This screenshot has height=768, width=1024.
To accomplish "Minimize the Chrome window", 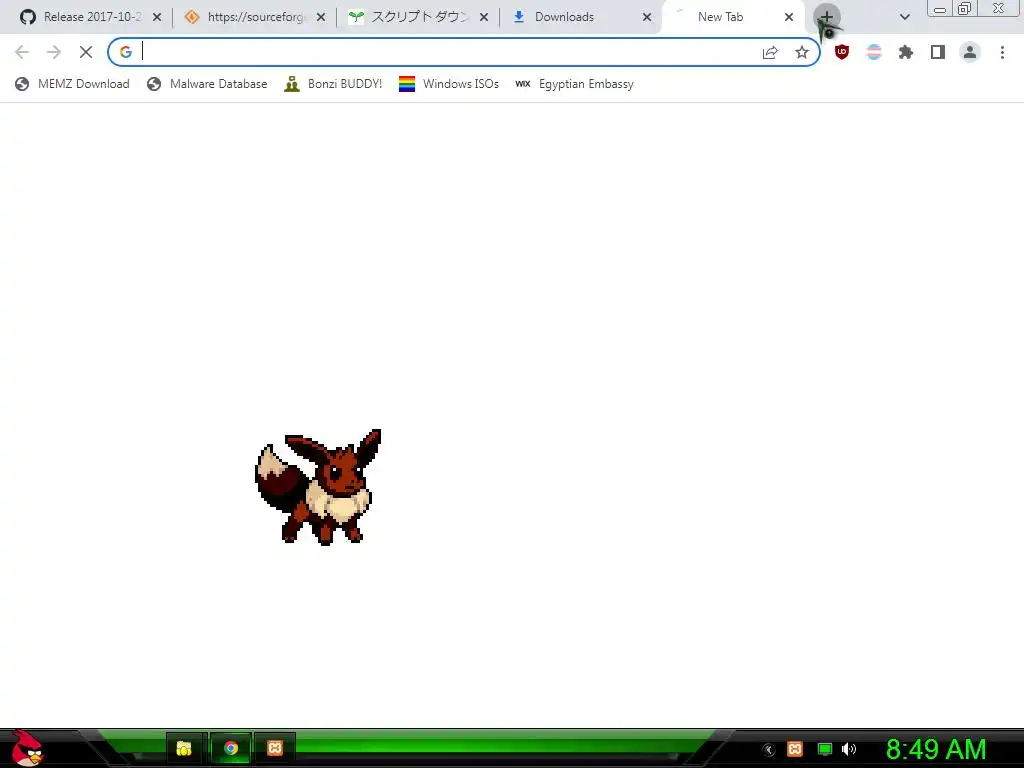I will pos(940,8).
